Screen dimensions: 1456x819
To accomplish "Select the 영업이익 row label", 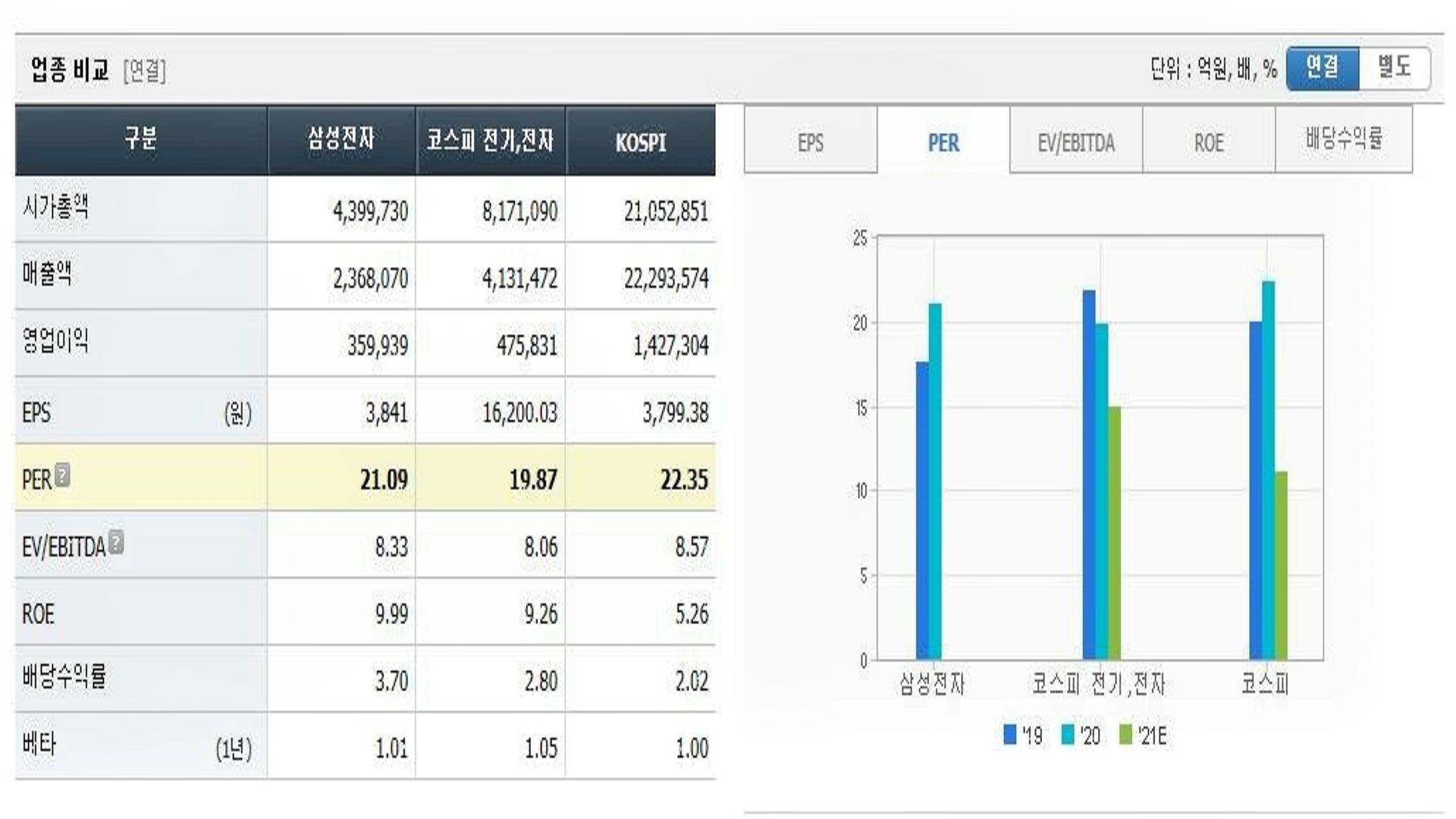I will [x=55, y=341].
